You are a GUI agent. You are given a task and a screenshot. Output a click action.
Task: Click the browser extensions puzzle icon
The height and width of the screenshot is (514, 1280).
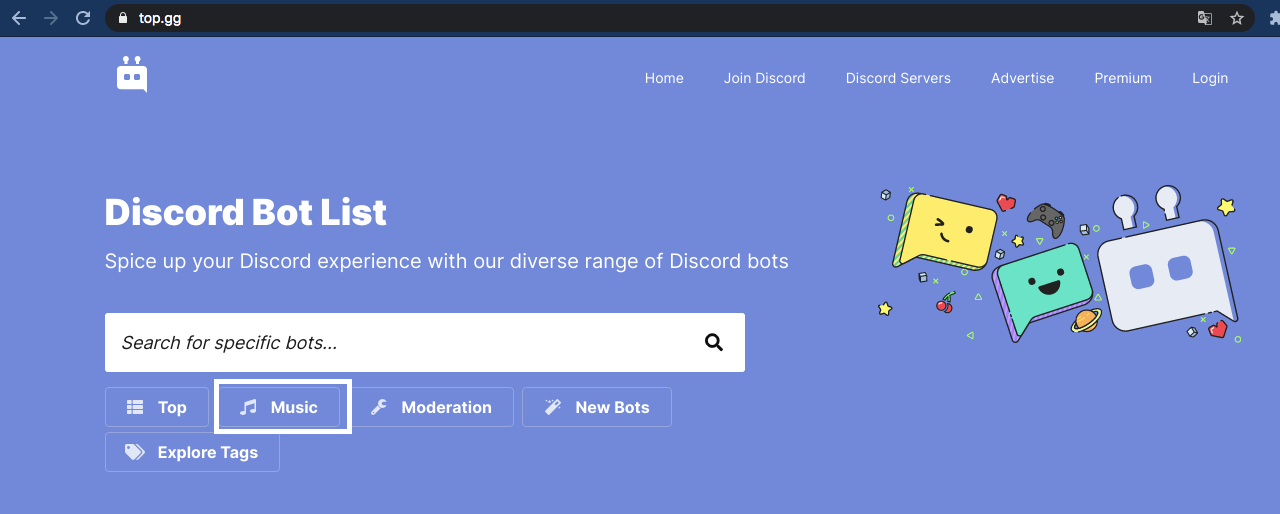coord(1273,18)
